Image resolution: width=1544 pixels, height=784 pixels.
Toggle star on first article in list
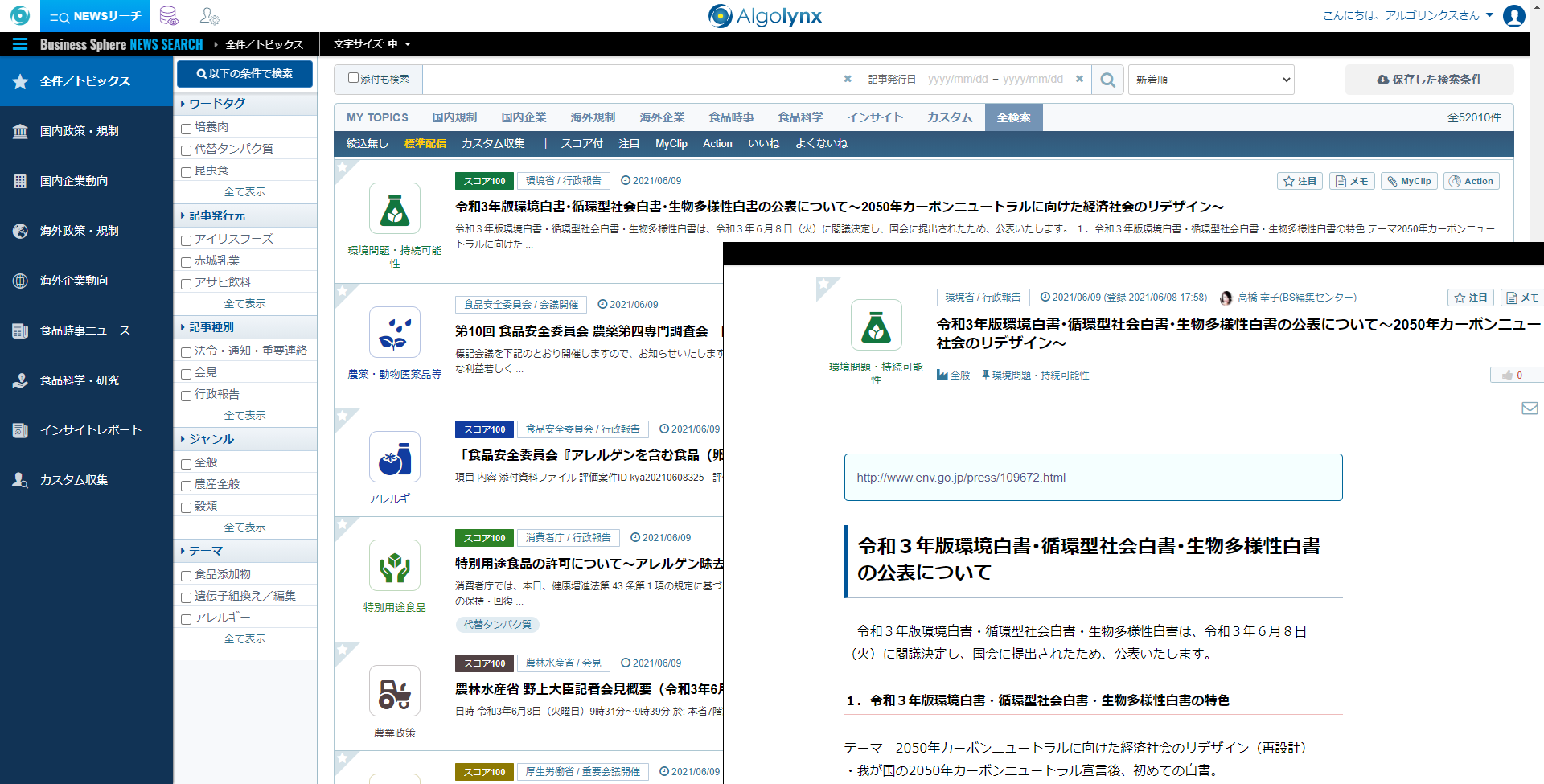tap(343, 168)
